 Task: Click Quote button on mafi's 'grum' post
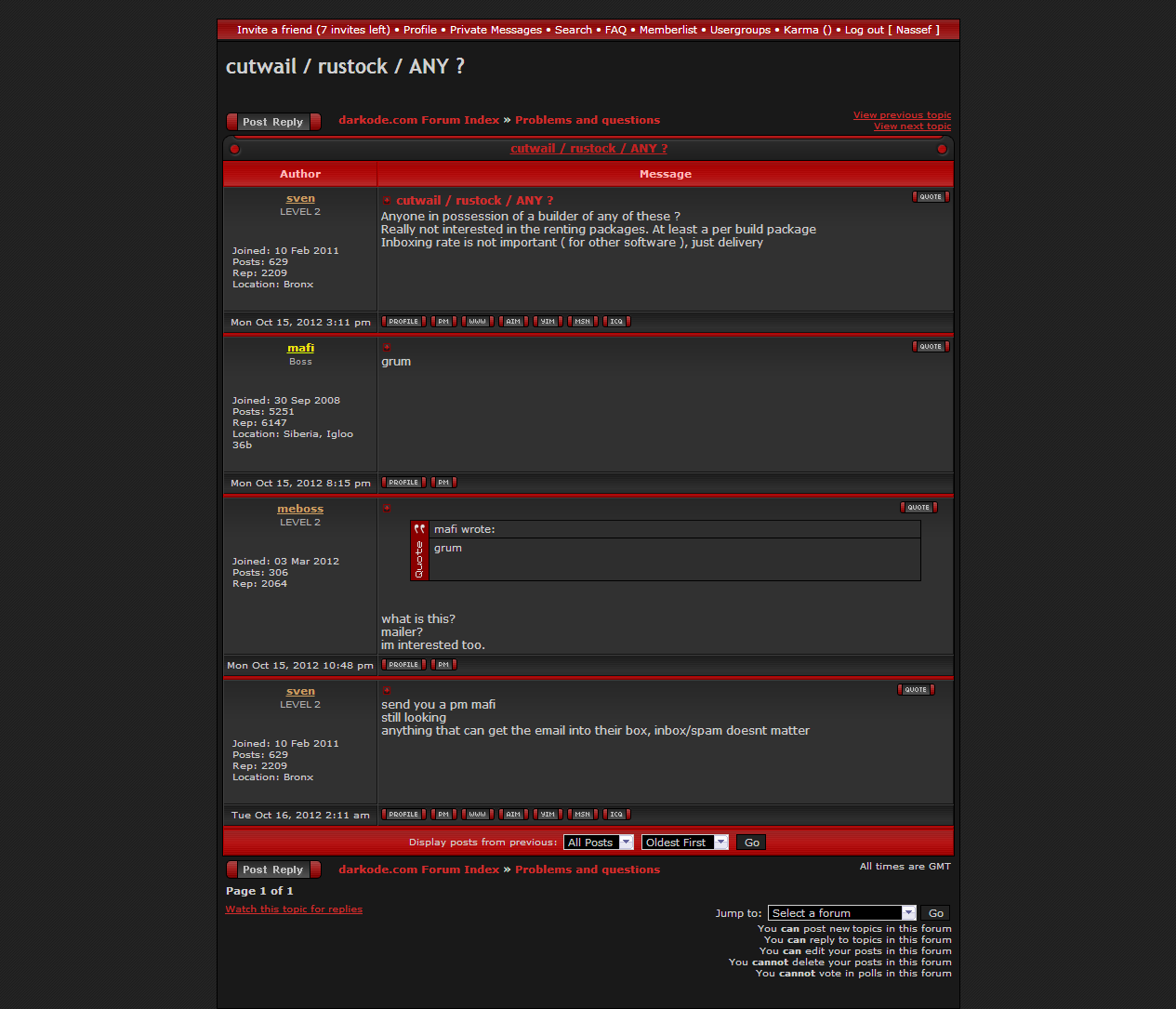pos(931,347)
